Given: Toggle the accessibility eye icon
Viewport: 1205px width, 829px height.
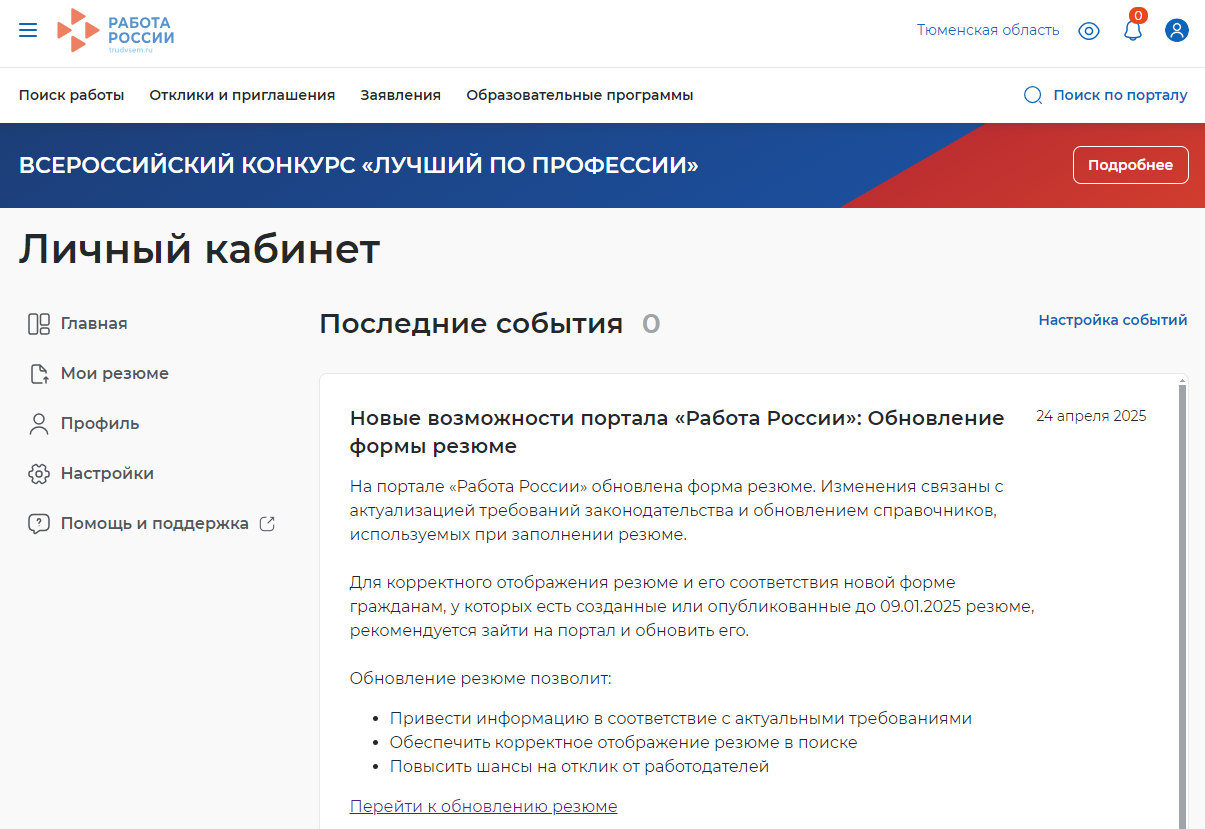Looking at the screenshot, I should pos(1089,31).
